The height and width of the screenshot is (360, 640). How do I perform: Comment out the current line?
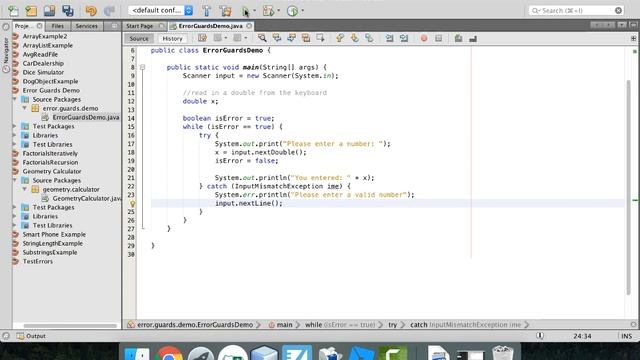[x=458, y=38]
